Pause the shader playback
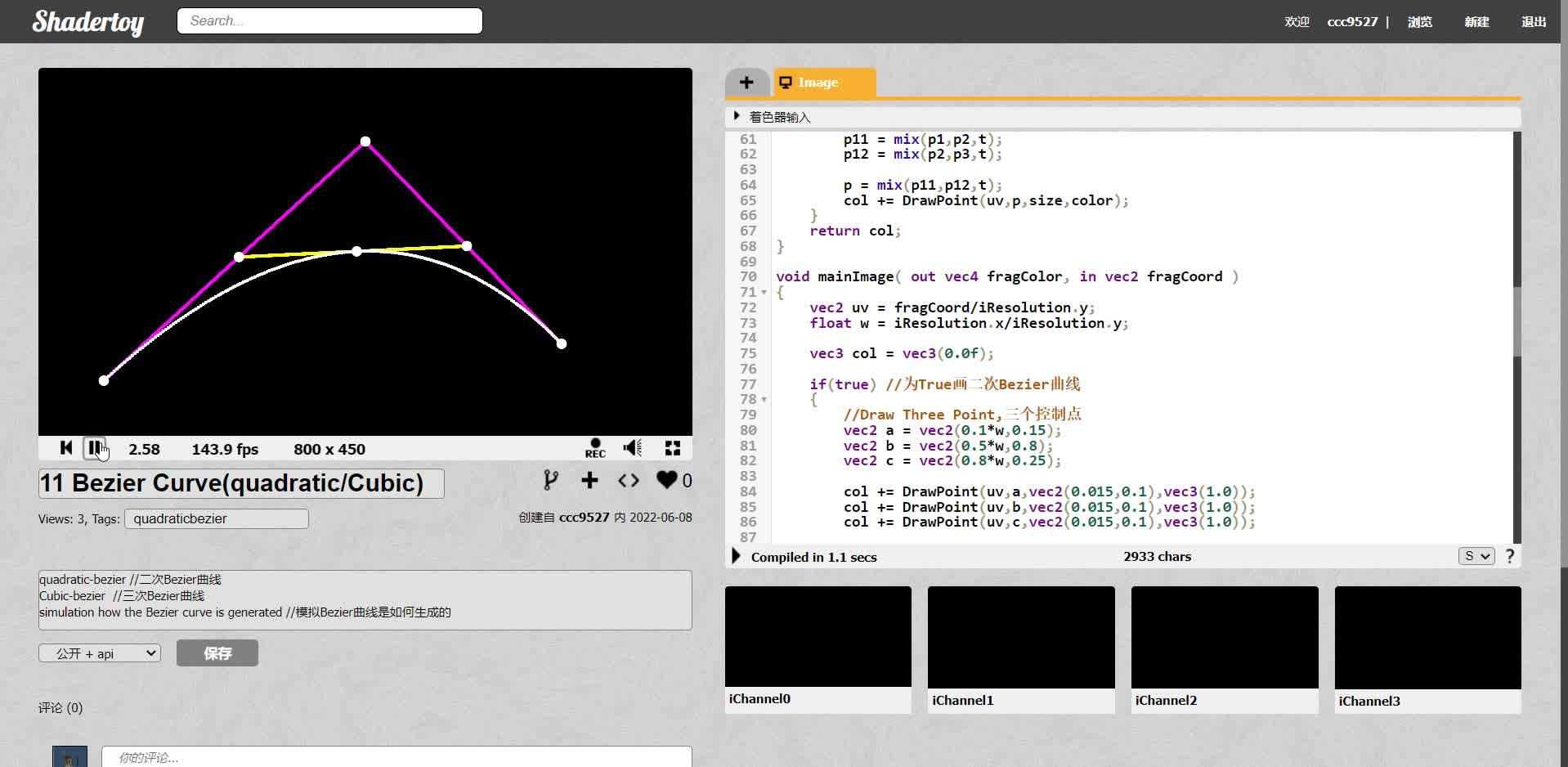 point(95,448)
